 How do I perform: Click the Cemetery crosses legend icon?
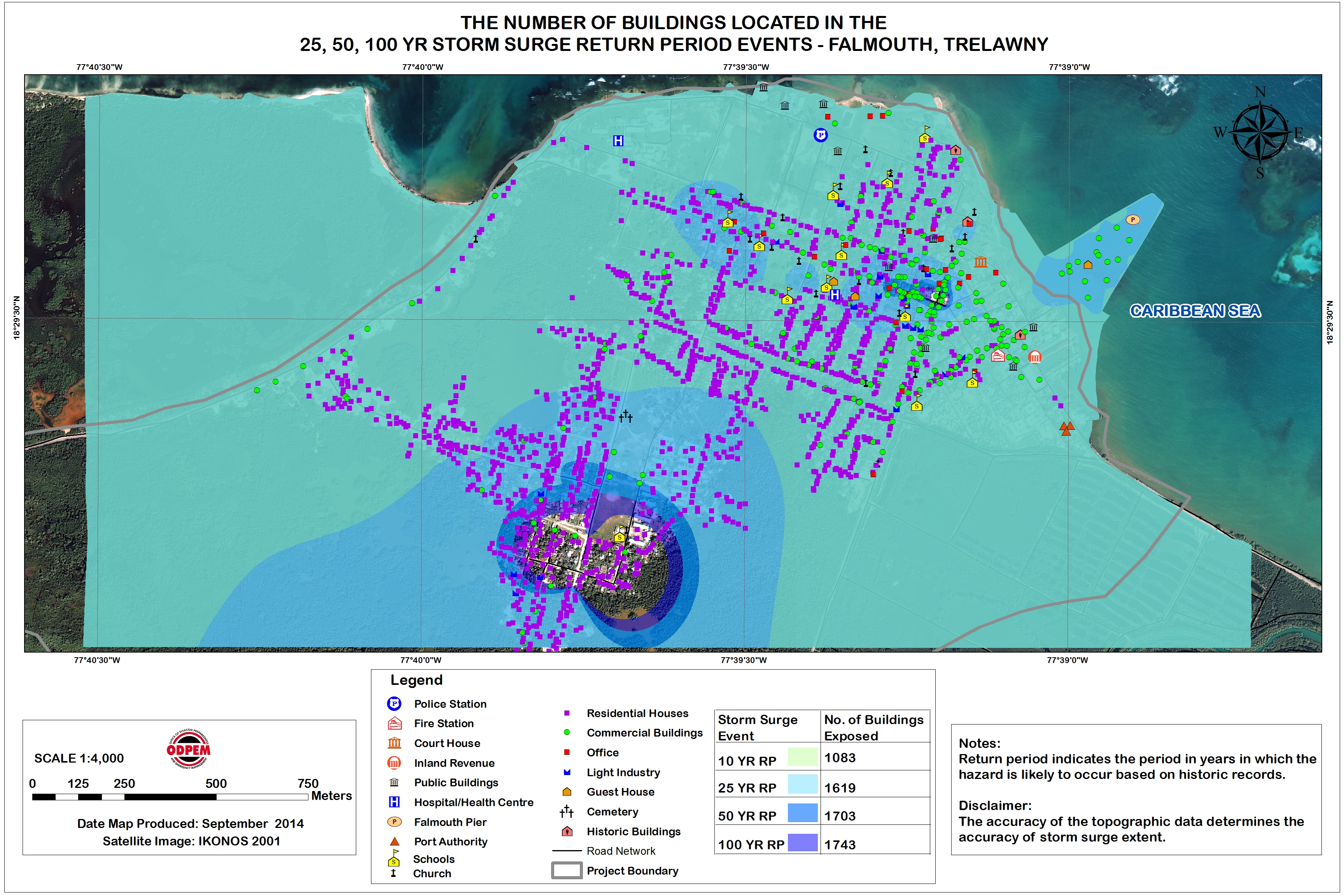566,812
